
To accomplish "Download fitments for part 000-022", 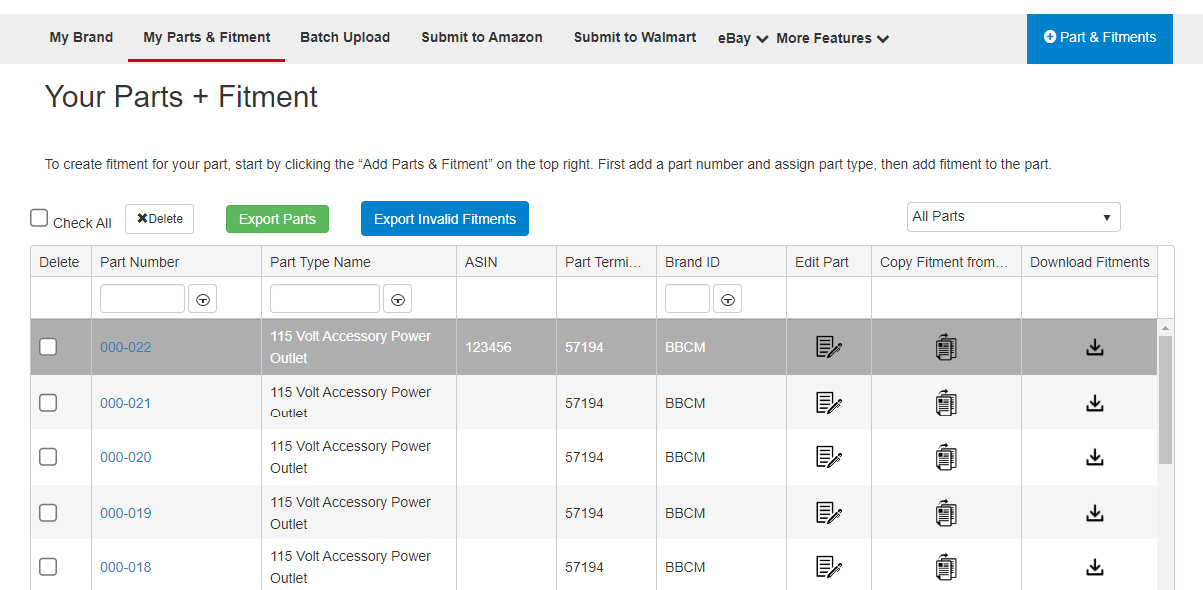I will 1095,347.
